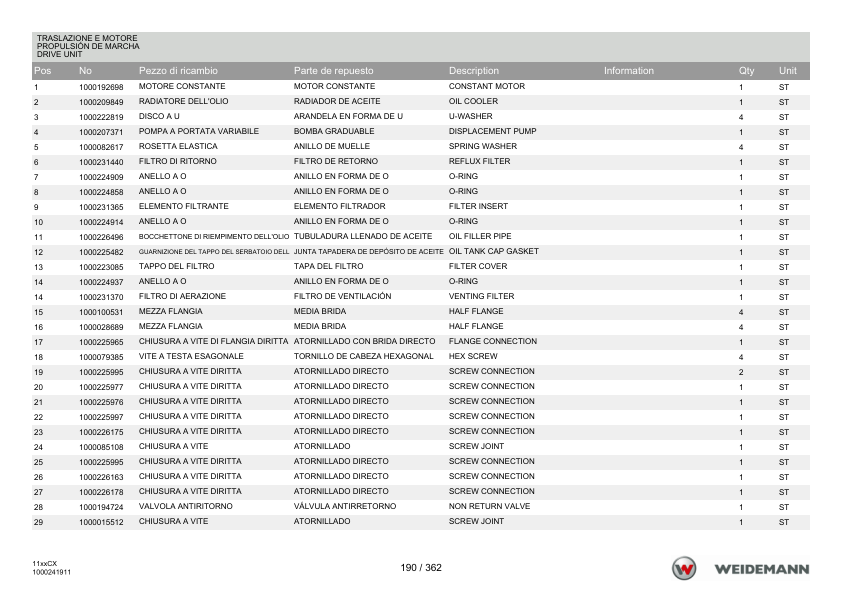
Task: Click FILTRO DI AERAZIONE cell
Action: (182, 296)
